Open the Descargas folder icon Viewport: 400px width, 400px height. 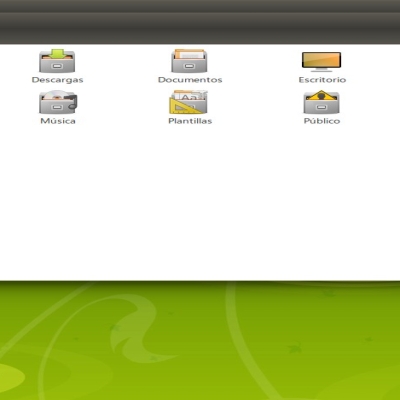[57, 61]
